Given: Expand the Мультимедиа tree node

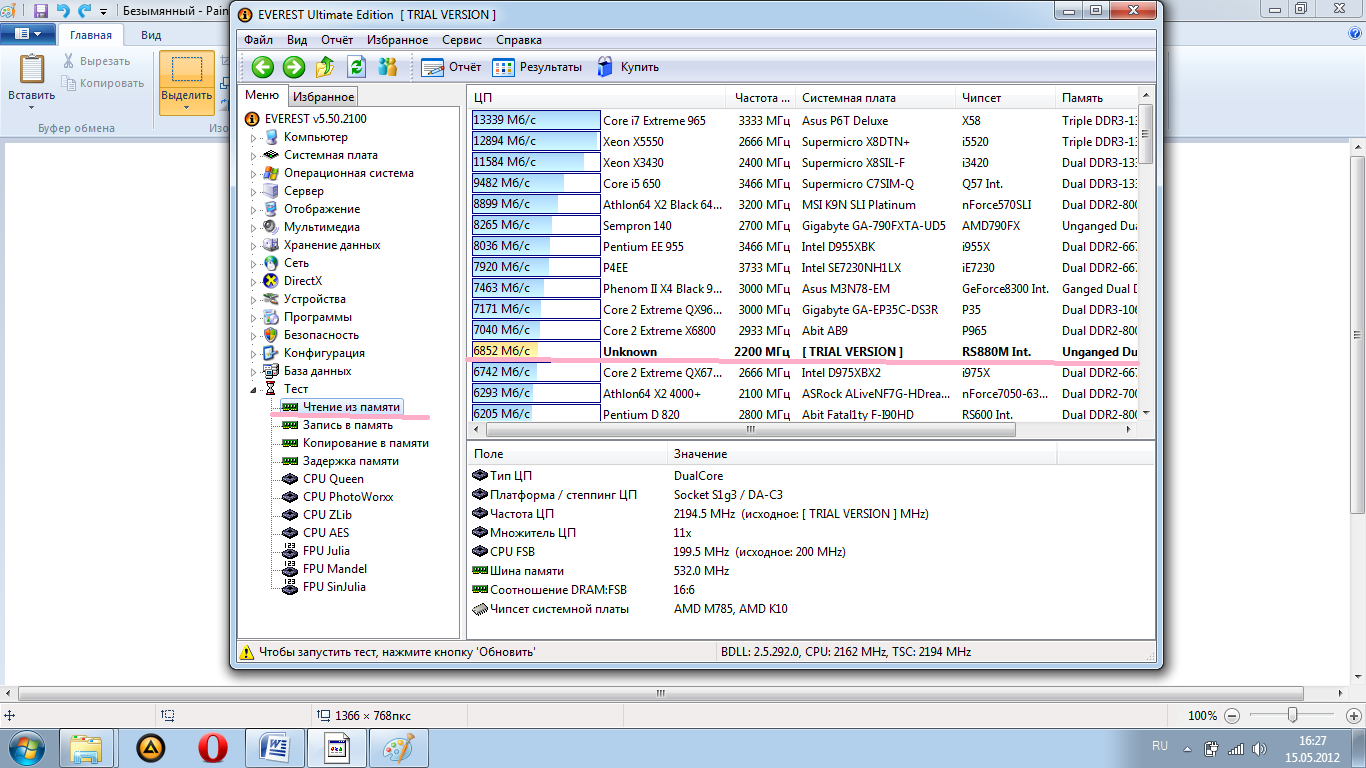Looking at the screenshot, I should click(253, 227).
